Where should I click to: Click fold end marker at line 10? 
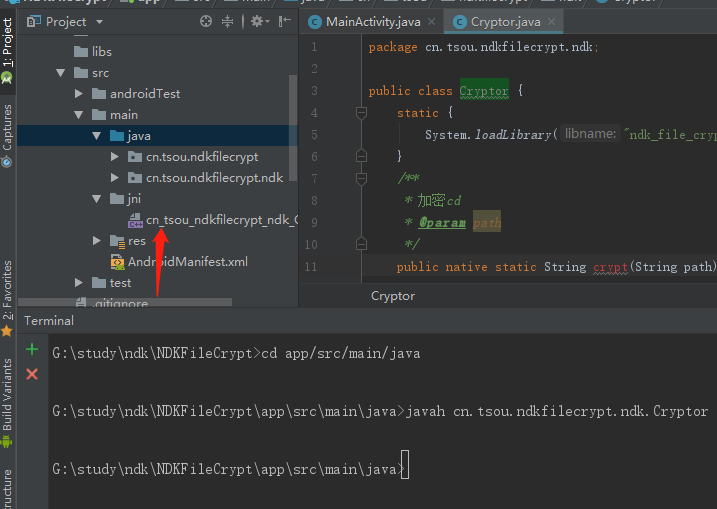[361, 244]
